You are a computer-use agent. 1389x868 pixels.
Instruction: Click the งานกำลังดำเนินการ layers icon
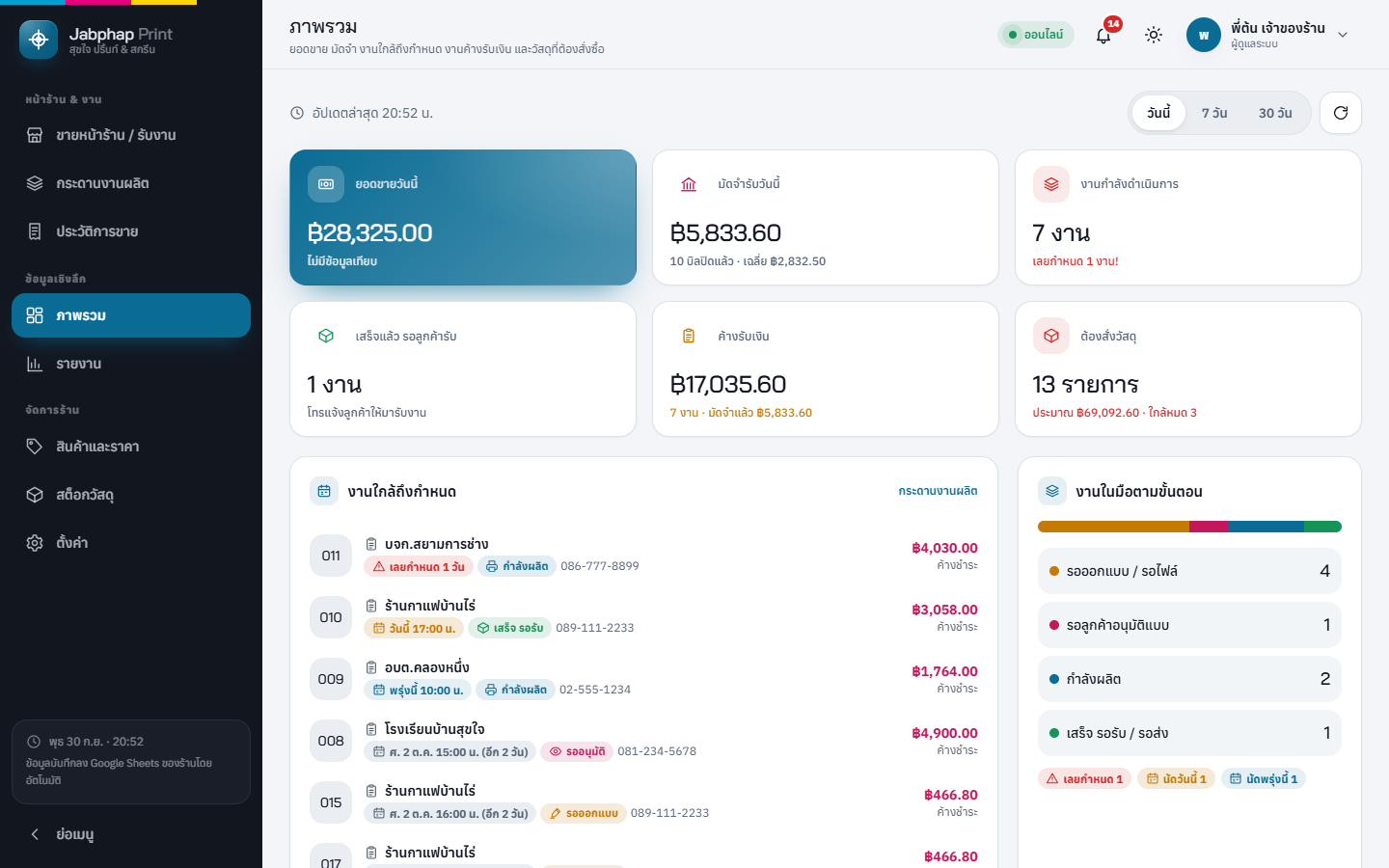tap(1051, 184)
